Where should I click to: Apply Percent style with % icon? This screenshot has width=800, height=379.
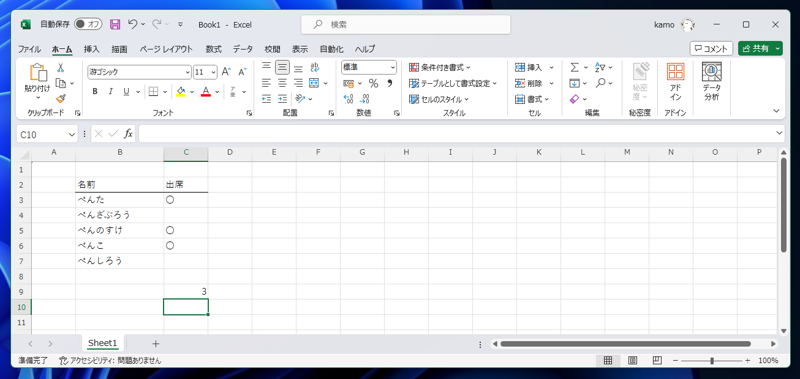pos(373,83)
